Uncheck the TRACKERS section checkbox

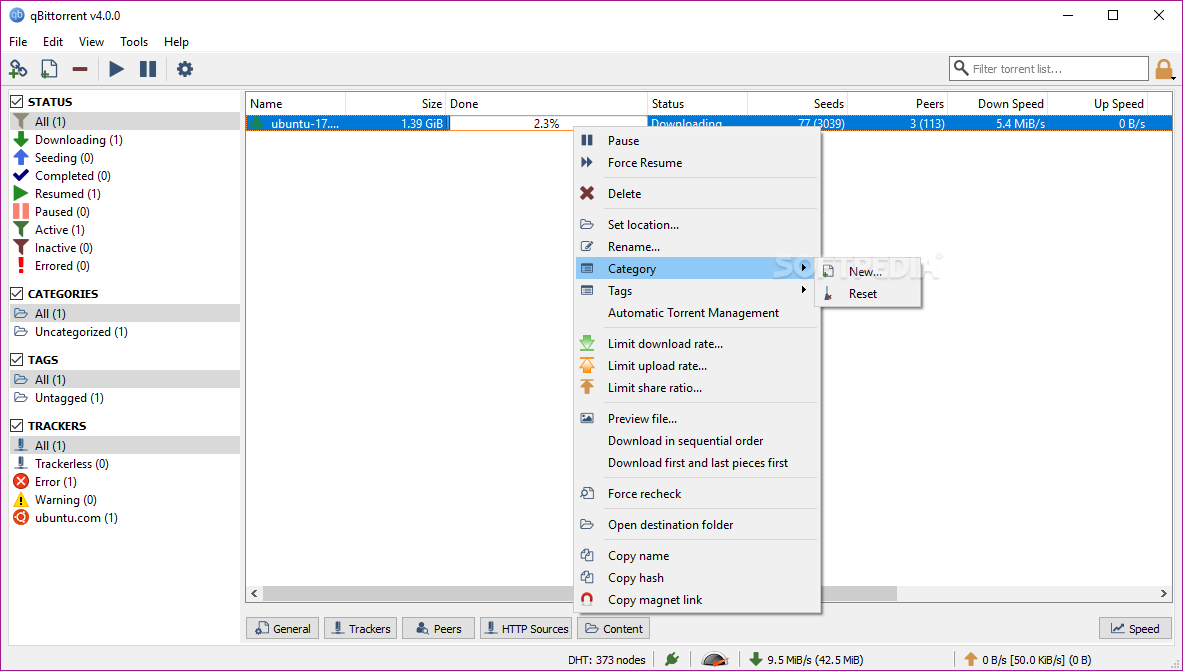(17, 425)
